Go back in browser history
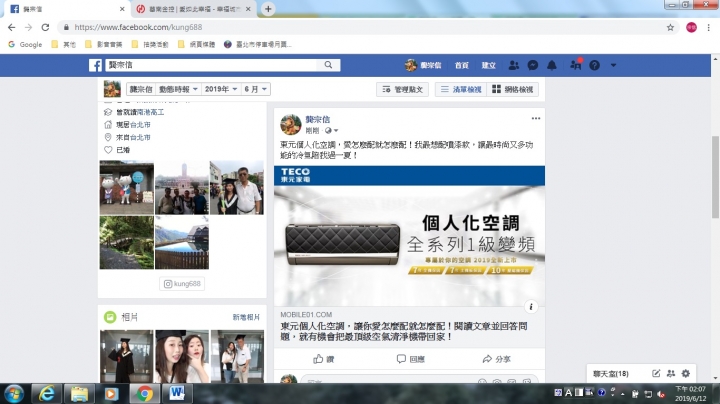This screenshot has width=720, height=404. [x=12, y=28]
